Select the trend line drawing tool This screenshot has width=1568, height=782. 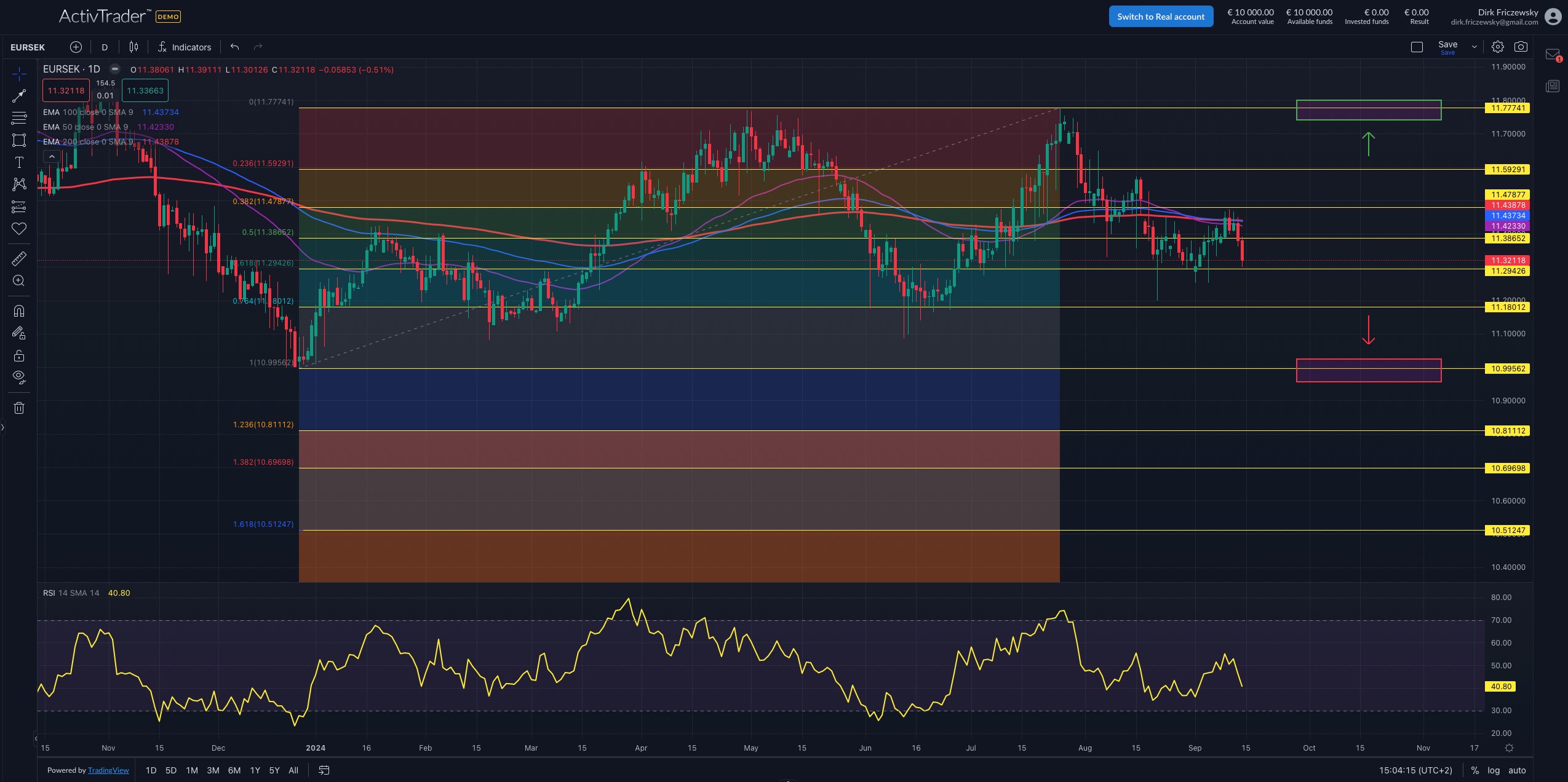click(19, 96)
